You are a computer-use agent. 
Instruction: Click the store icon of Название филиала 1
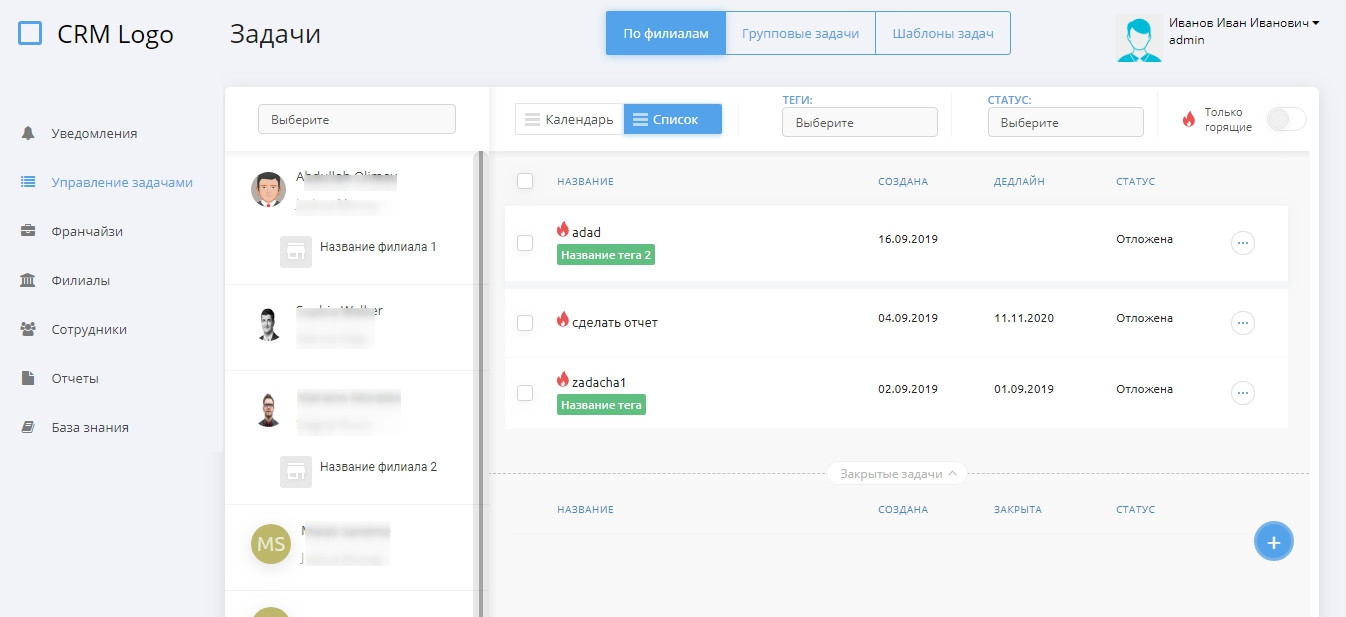click(x=296, y=252)
